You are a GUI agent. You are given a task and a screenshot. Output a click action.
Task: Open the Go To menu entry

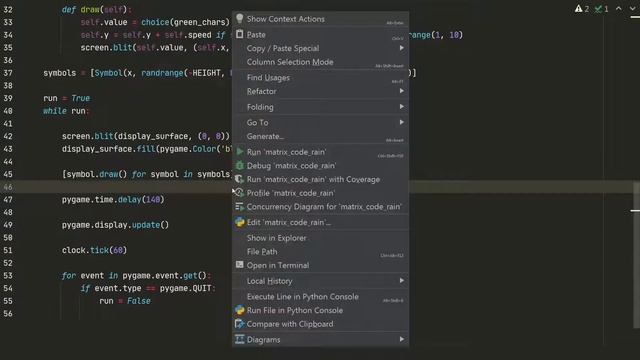(320, 122)
